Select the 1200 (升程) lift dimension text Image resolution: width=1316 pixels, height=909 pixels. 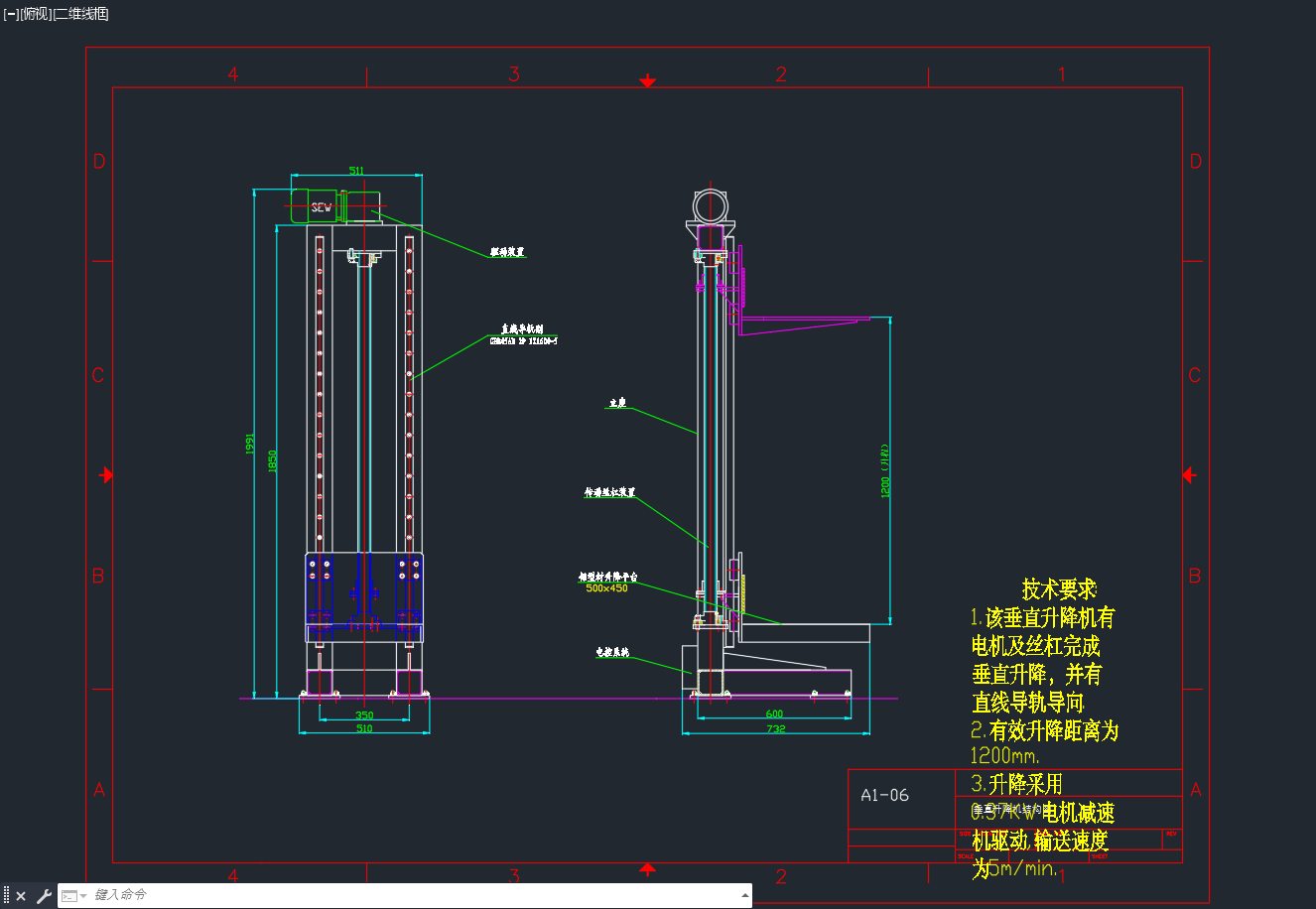point(885,470)
